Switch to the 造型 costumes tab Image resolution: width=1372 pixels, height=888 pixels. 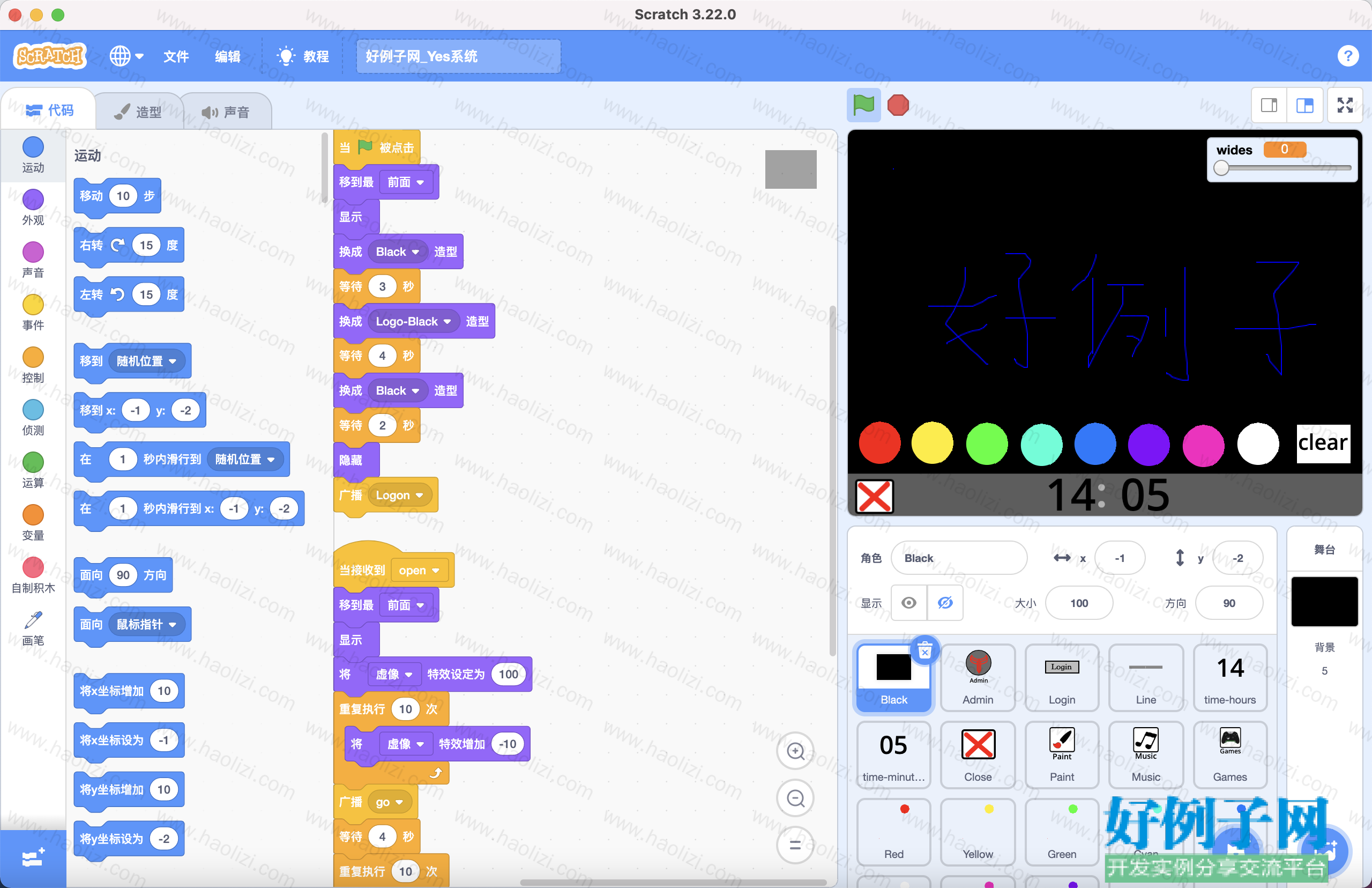pyautogui.click(x=138, y=112)
